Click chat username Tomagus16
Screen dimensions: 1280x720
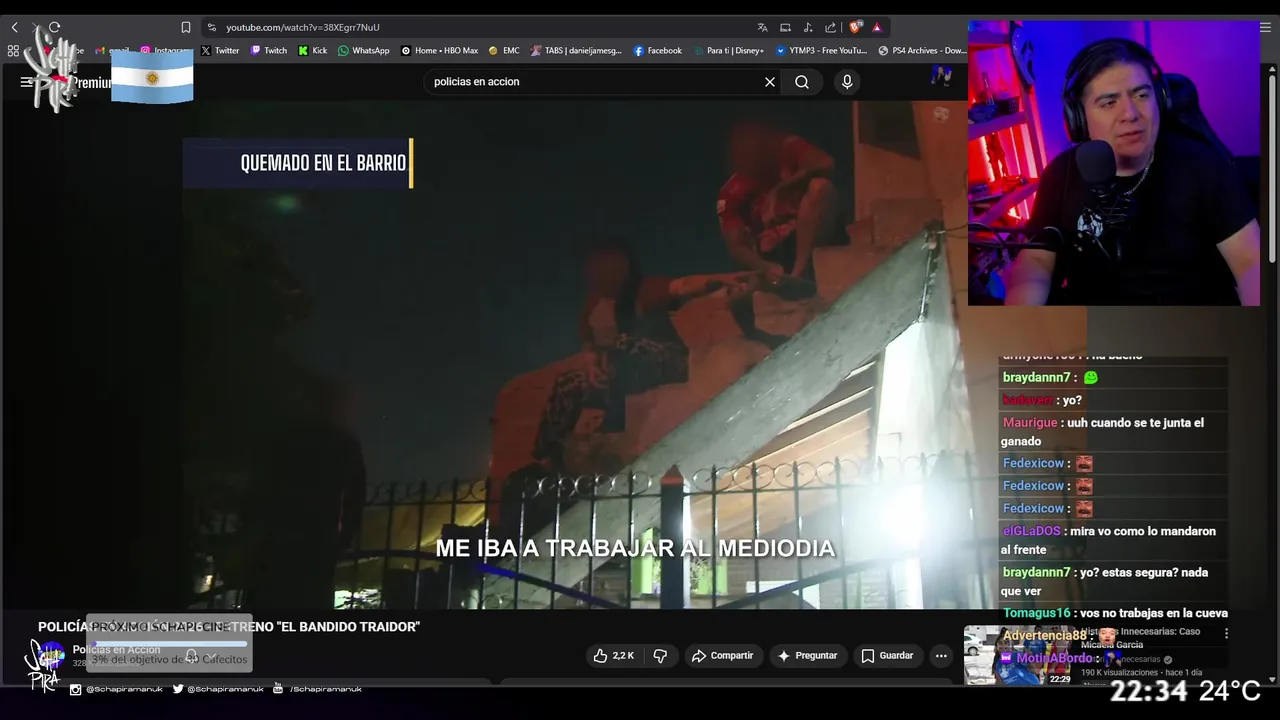(1037, 613)
